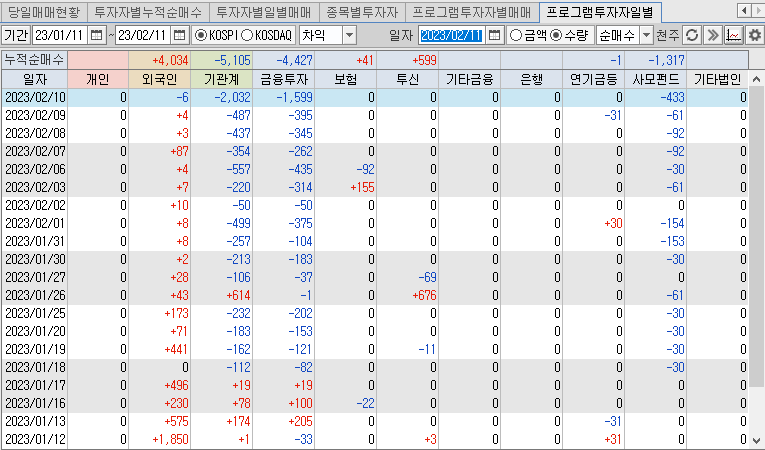The image size is (765, 450).
Task: Click the 일자 field 2023/02/11
Action: point(452,35)
